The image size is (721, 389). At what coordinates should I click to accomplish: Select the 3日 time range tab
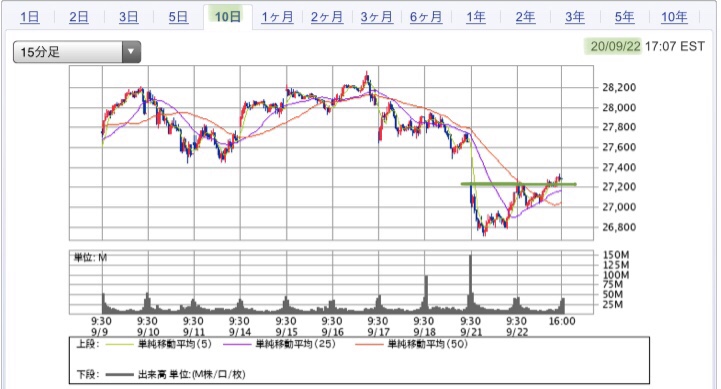coord(128,17)
